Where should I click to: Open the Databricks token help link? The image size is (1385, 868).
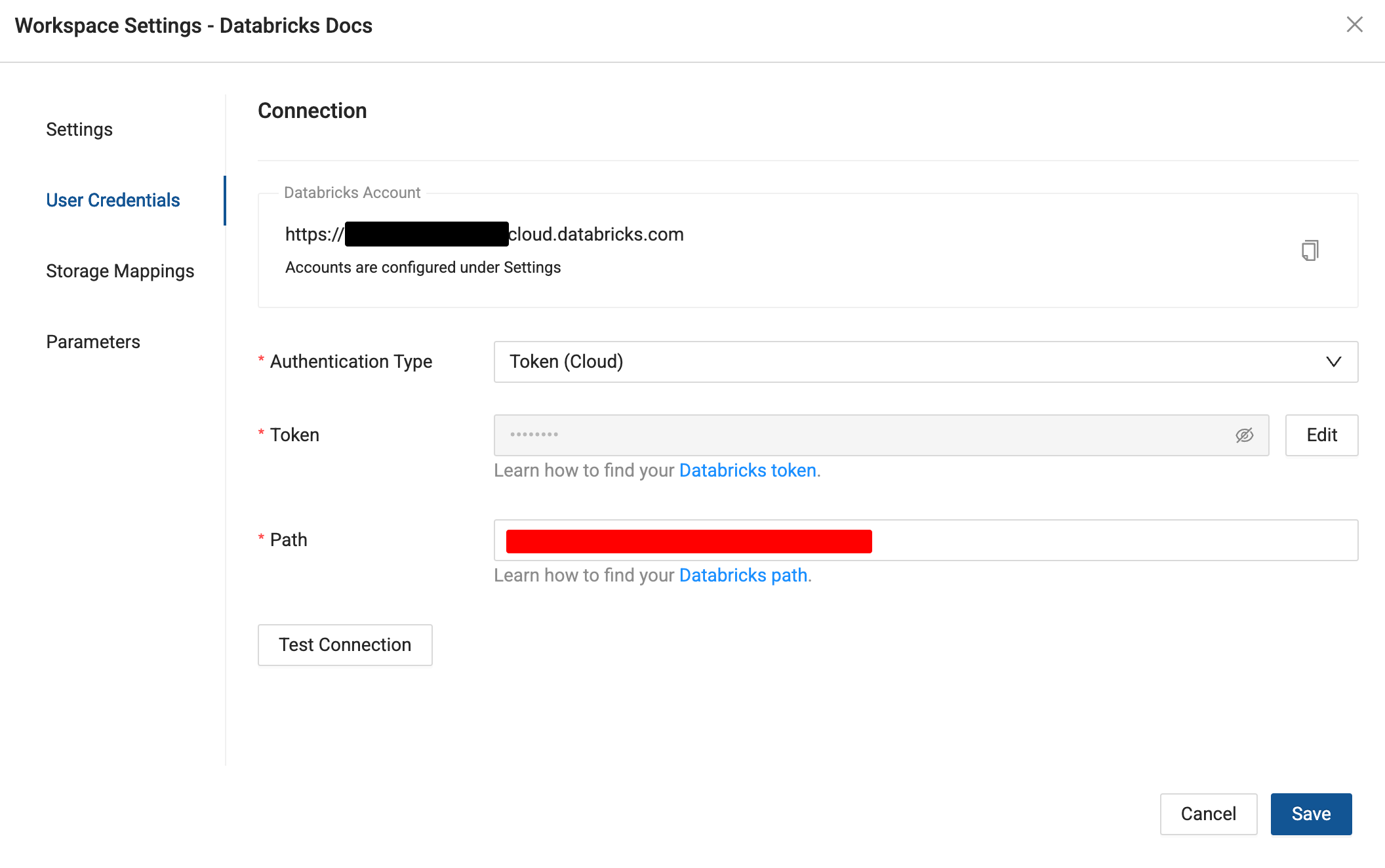pos(748,471)
